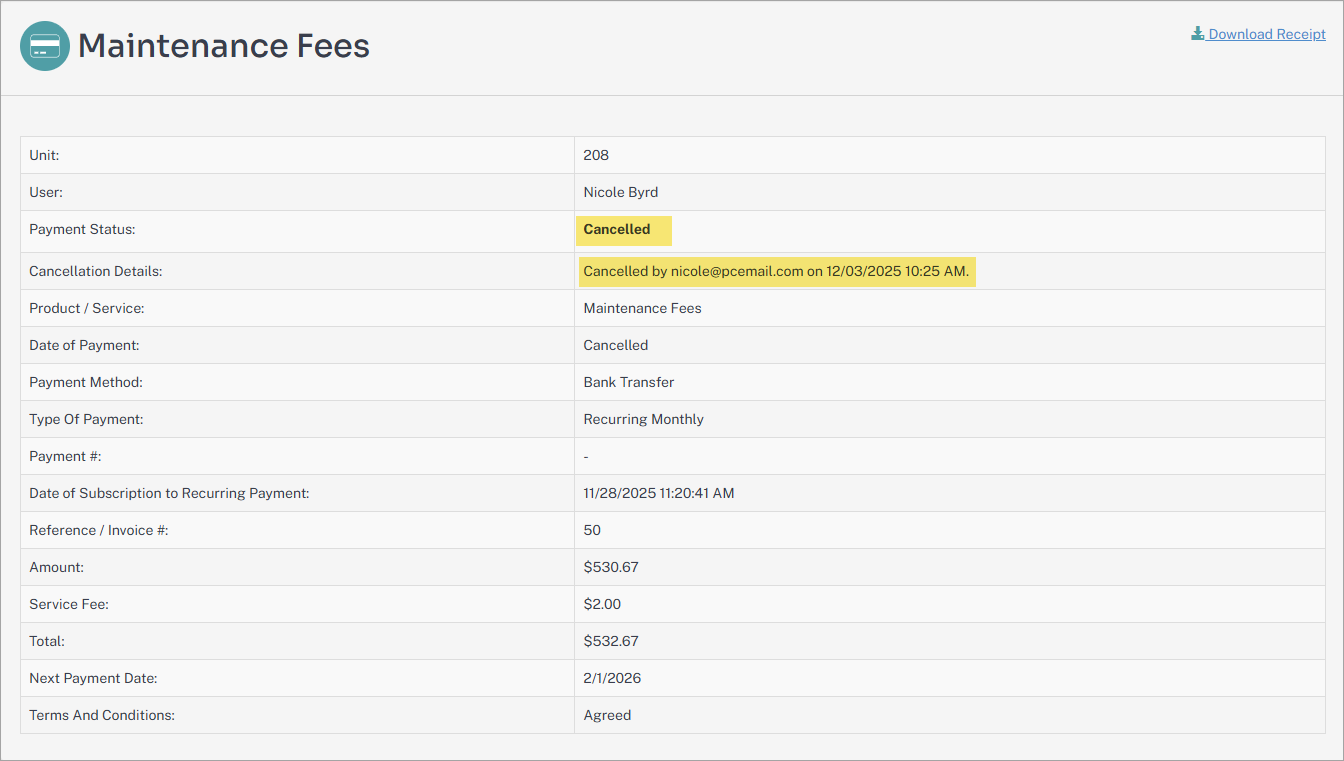
Task: Click the Maintenance Fees page heading
Action: (x=224, y=45)
